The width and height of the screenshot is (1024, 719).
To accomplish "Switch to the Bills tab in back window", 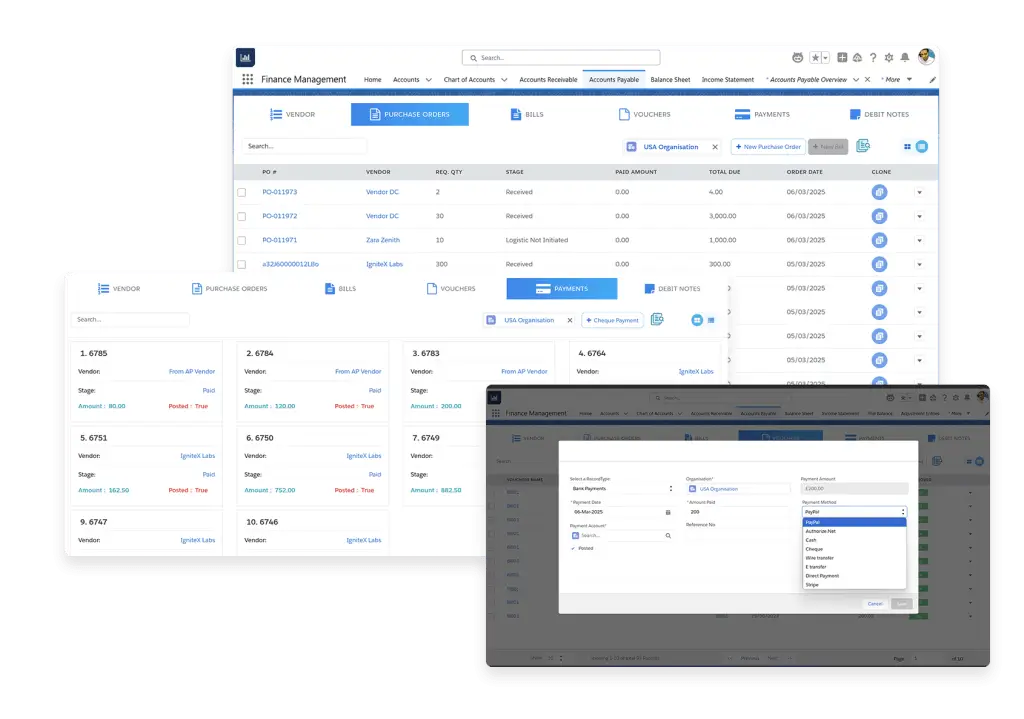I will pos(526,114).
